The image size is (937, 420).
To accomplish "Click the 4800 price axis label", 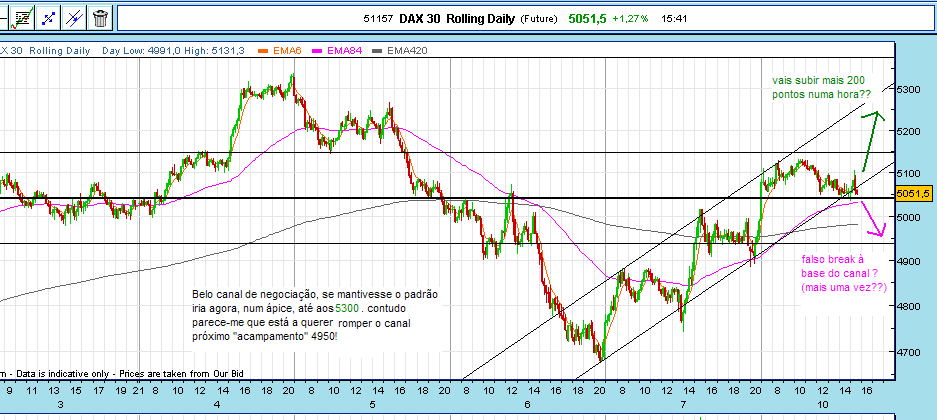I will click(908, 306).
